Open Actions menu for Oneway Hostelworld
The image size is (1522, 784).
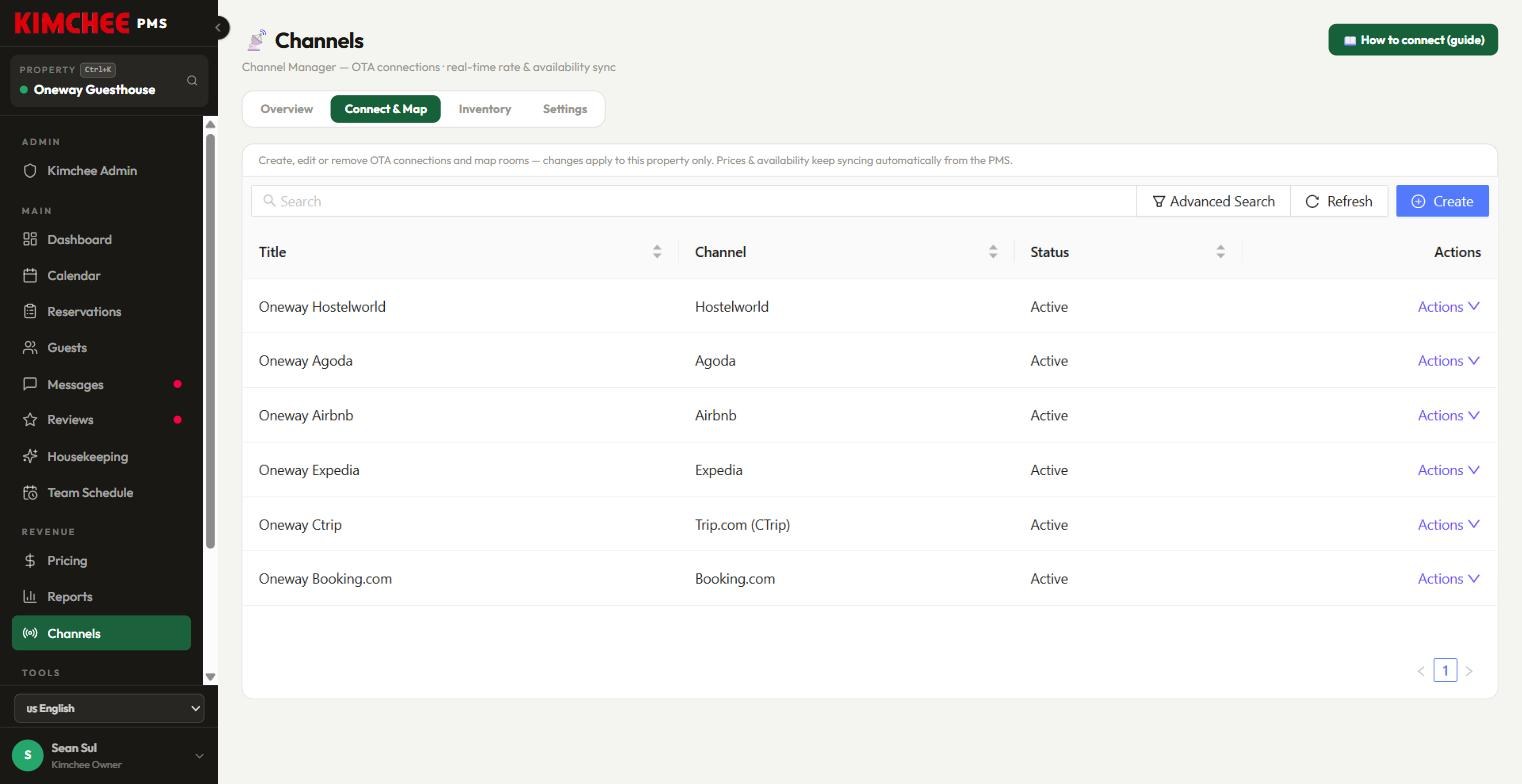1448,307
